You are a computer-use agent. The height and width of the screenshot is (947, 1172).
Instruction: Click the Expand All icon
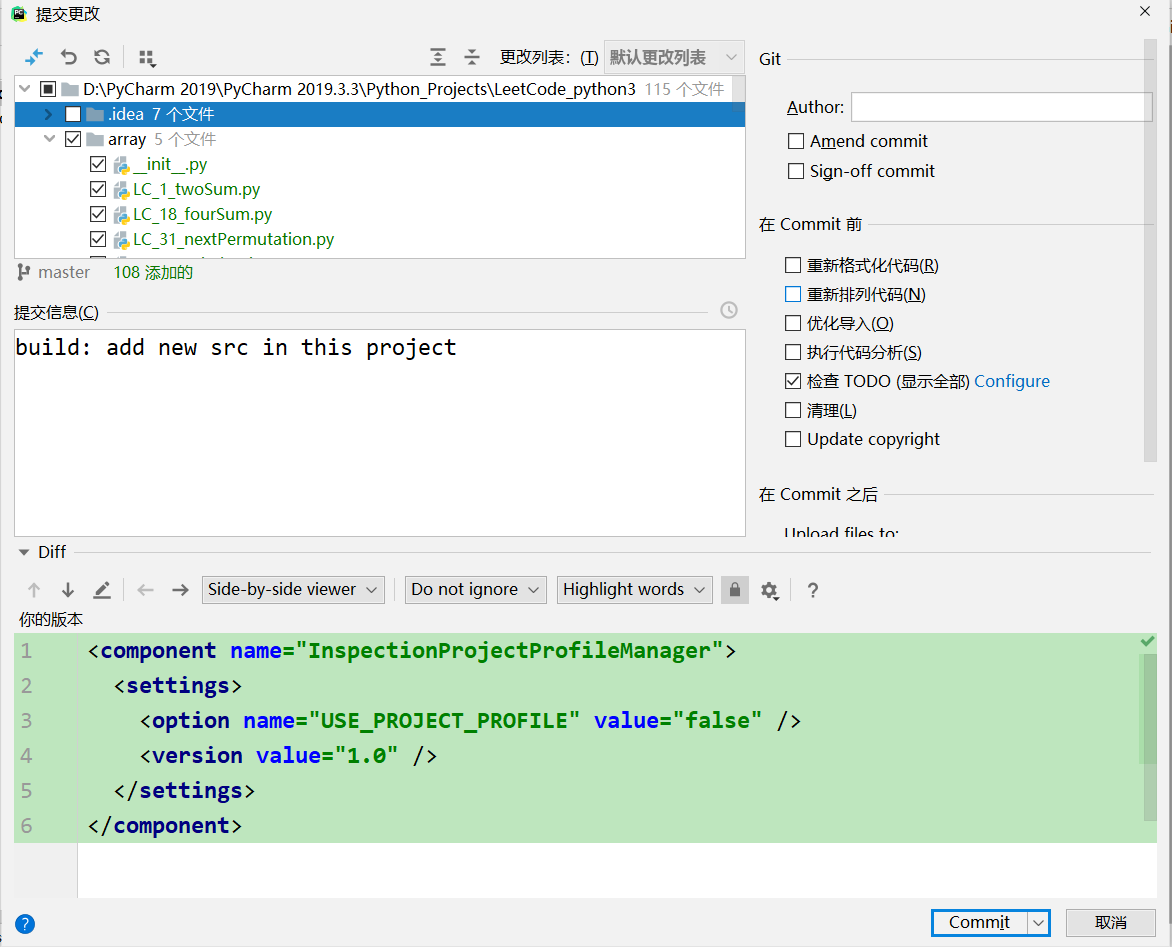coord(438,57)
